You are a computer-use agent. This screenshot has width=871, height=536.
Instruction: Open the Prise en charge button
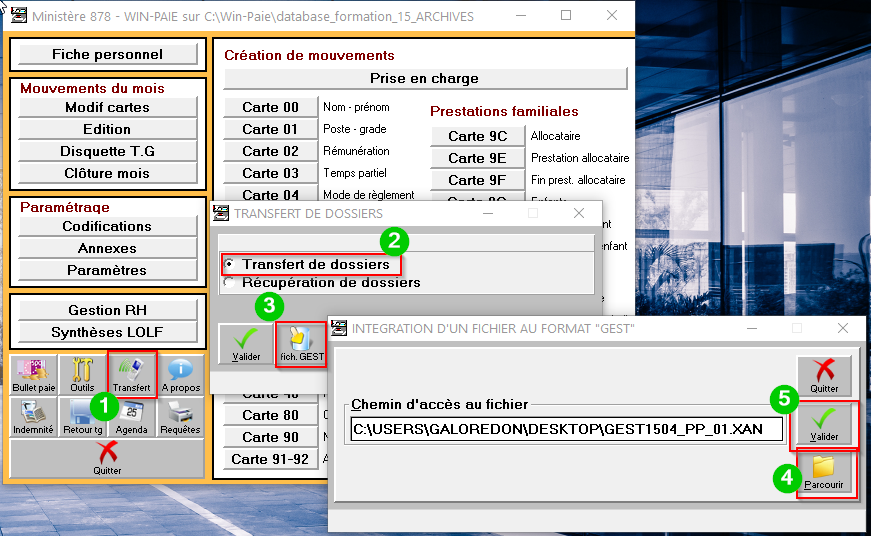[x=424, y=78]
